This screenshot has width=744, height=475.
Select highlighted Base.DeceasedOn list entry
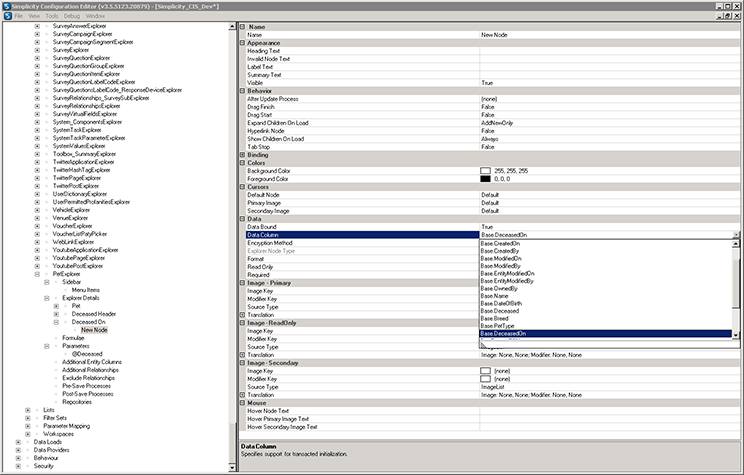[x=606, y=334]
